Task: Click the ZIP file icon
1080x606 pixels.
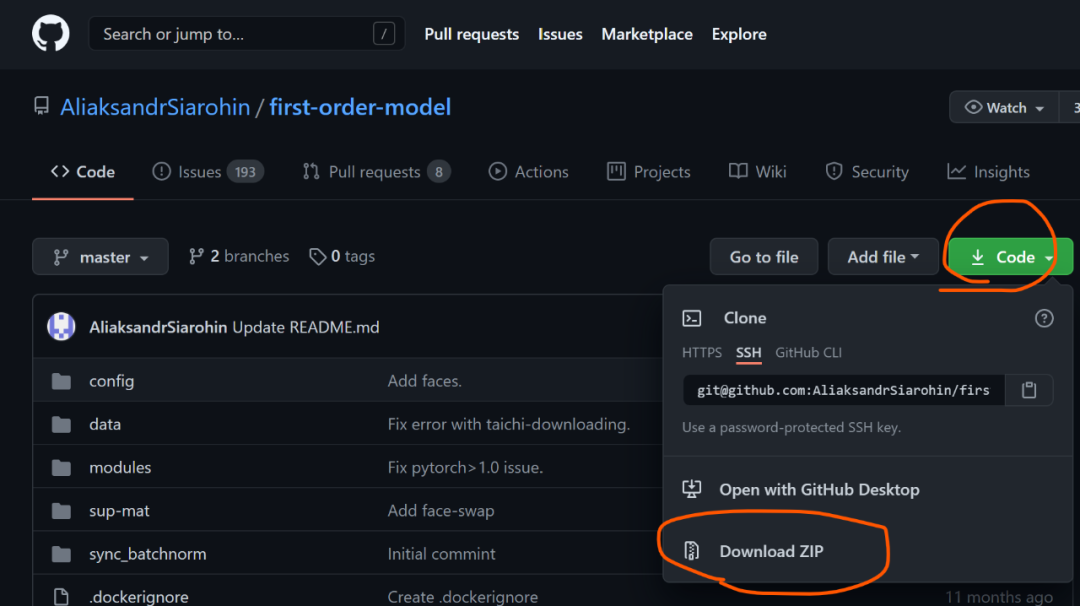Action: [x=692, y=551]
